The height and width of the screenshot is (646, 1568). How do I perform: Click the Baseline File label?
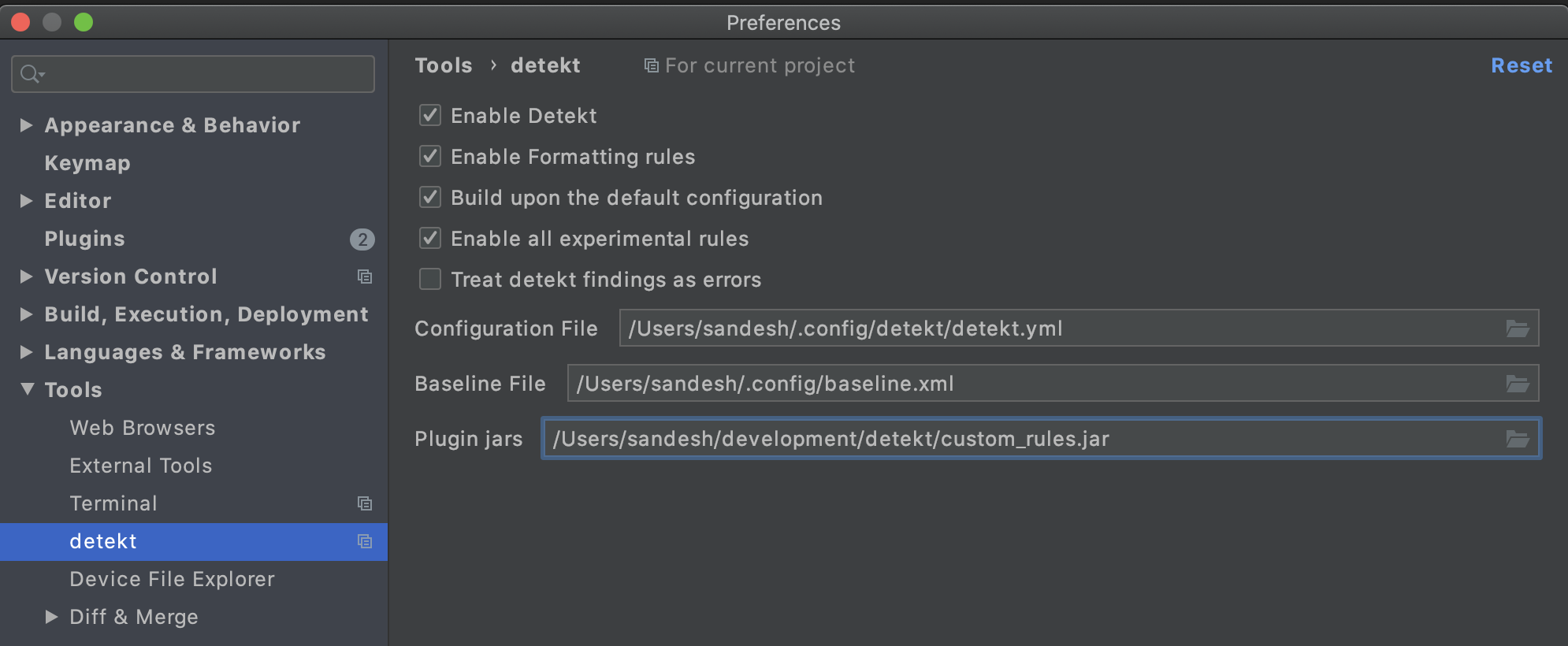pyautogui.click(x=480, y=384)
